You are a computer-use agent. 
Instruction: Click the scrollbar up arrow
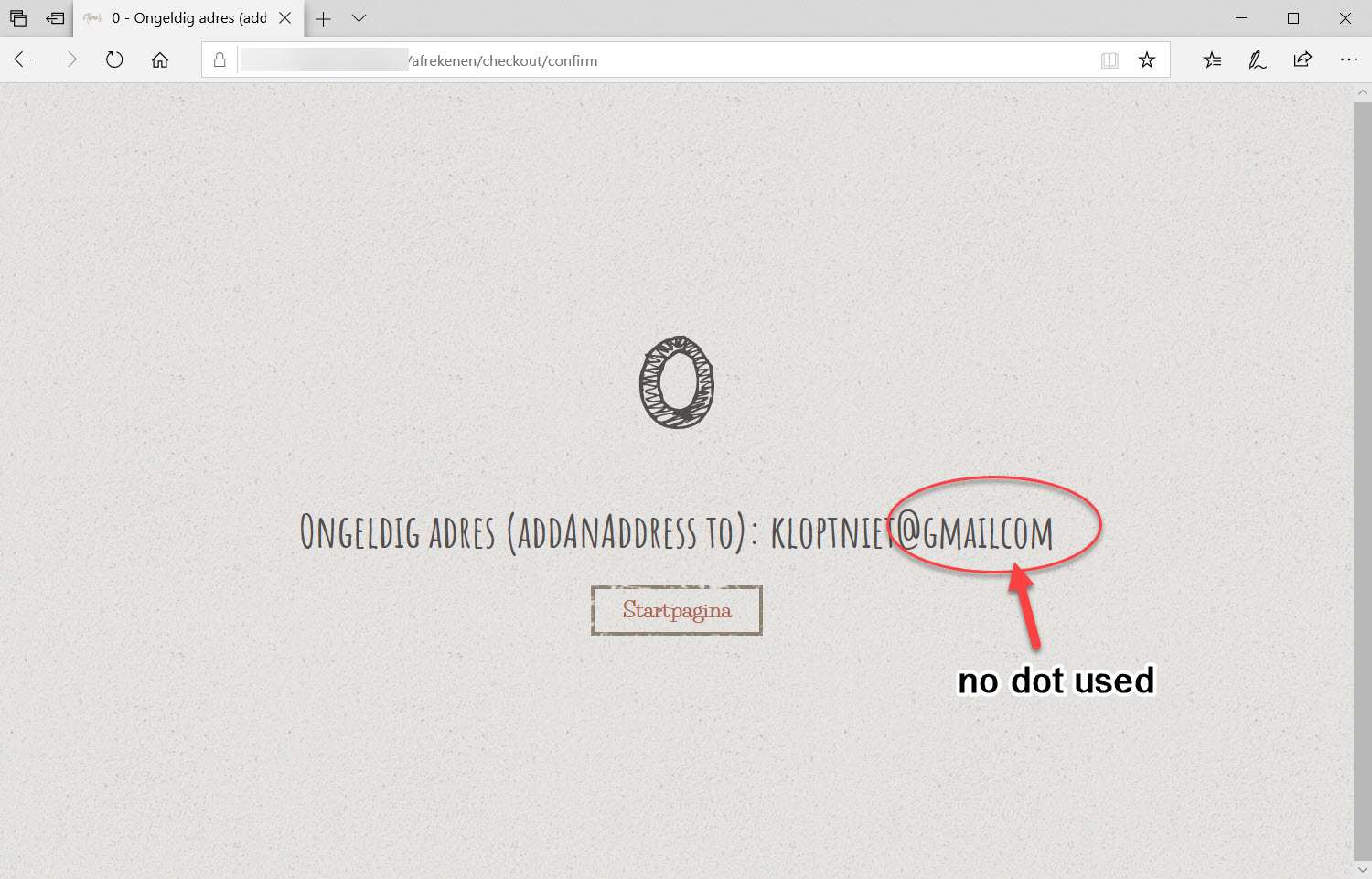tap(1363, 92)
